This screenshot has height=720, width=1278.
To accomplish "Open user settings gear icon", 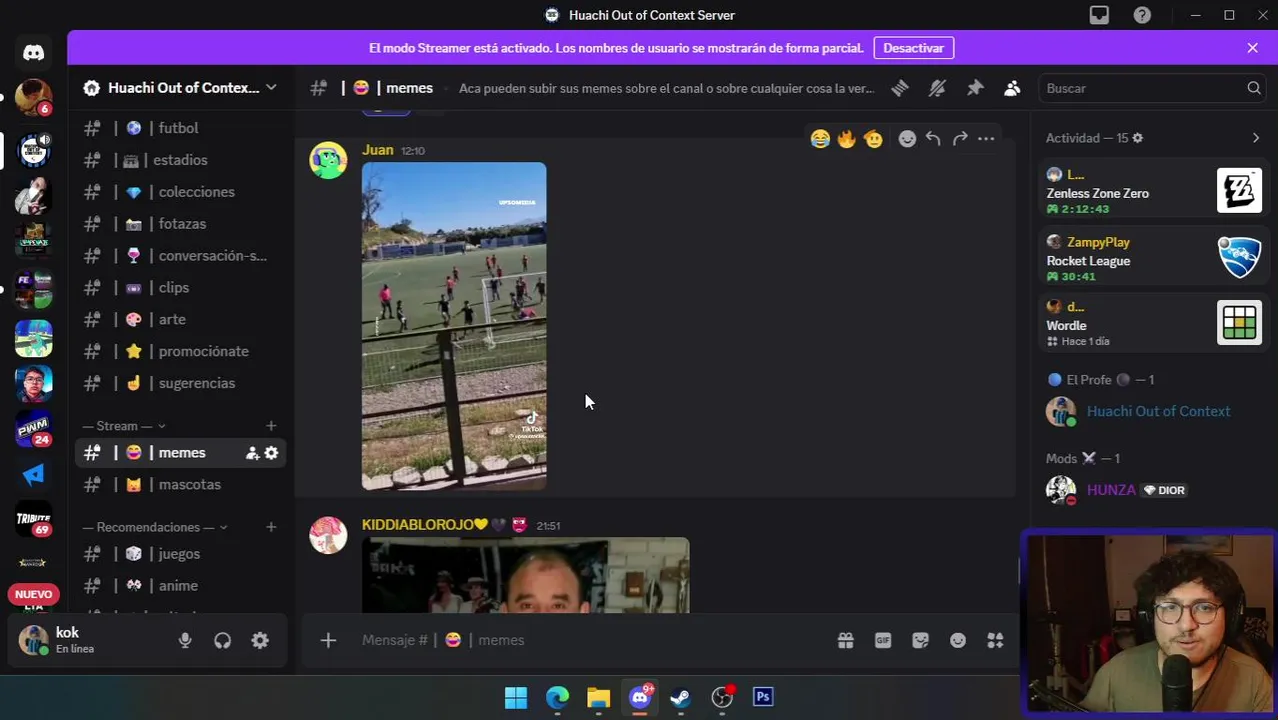I will click(x=260, y=641).
